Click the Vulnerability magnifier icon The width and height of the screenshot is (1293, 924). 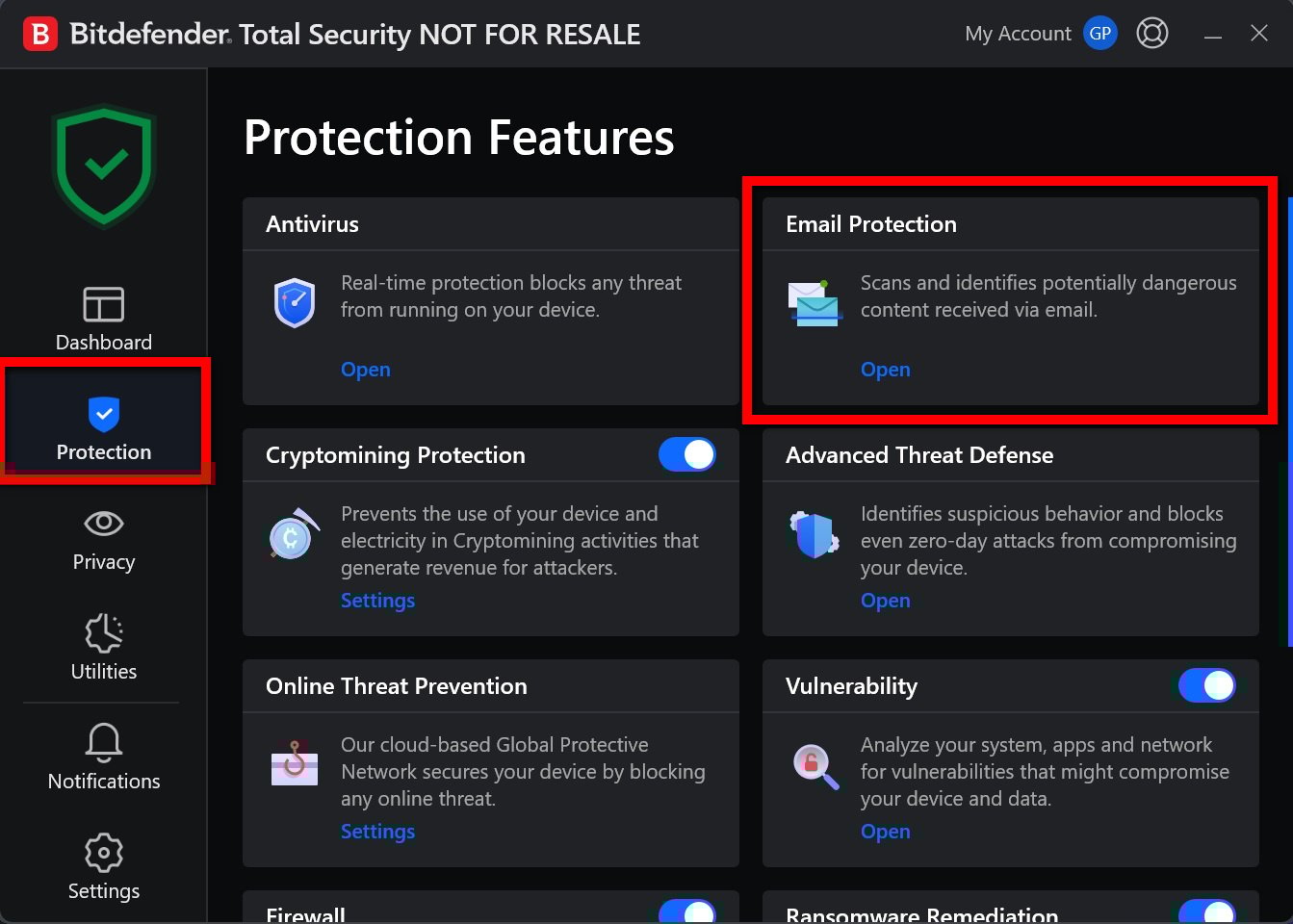tap(815, 766)
